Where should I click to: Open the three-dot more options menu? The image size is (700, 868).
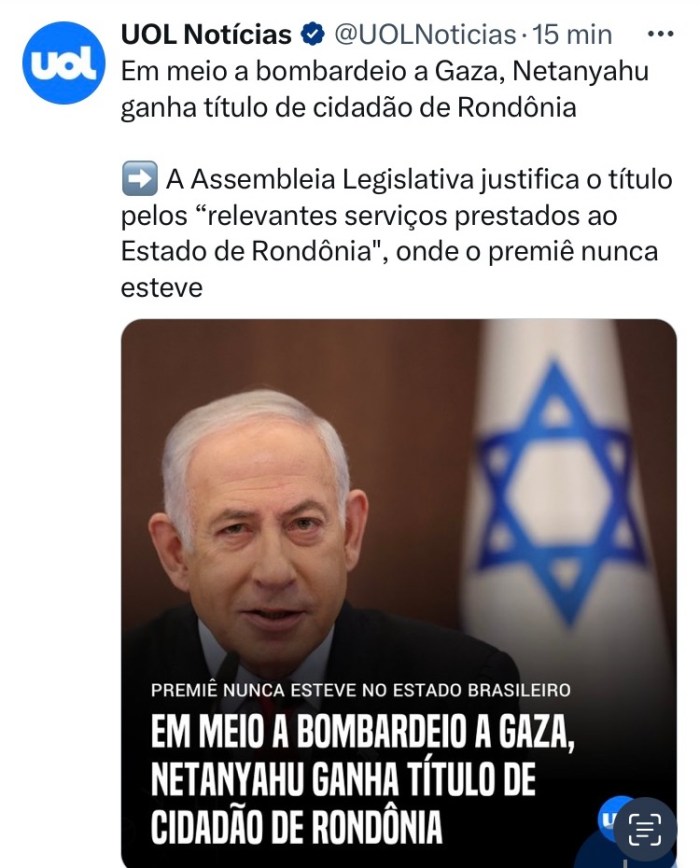pos(660,34)
